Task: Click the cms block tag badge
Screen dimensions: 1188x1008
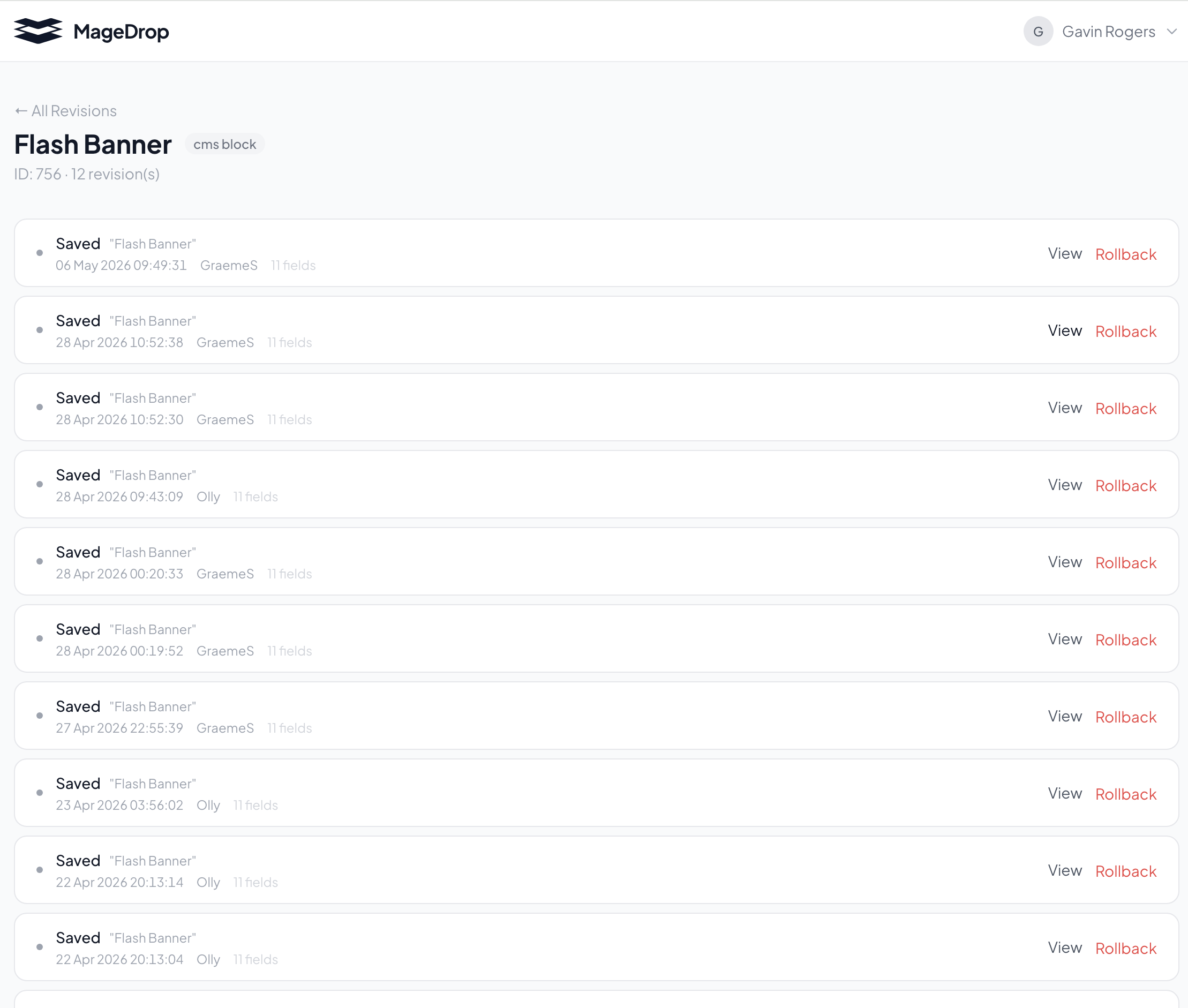Action: [x=224, y=145]
